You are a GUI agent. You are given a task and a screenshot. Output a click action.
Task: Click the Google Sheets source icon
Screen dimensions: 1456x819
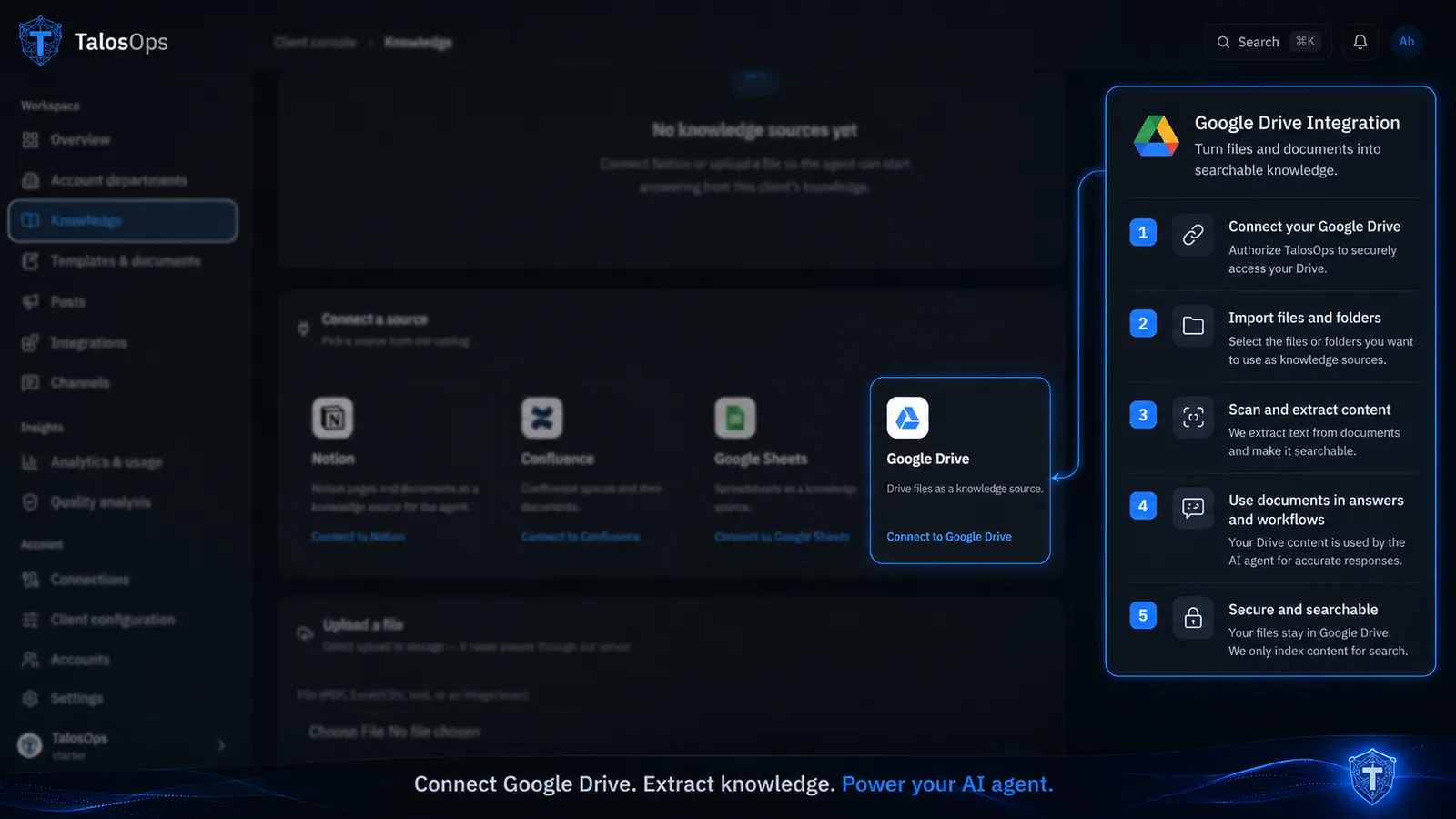[x=735, y=418]
